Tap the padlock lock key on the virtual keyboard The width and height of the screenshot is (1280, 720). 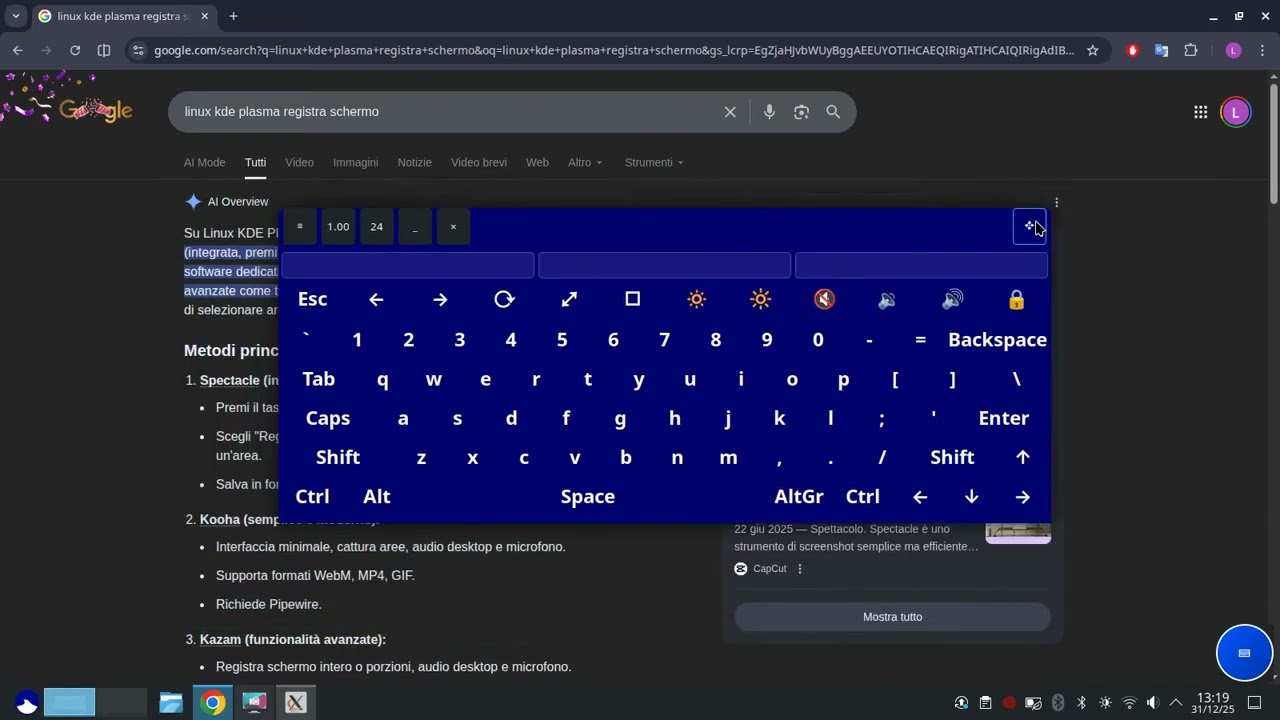[1016, 299]
